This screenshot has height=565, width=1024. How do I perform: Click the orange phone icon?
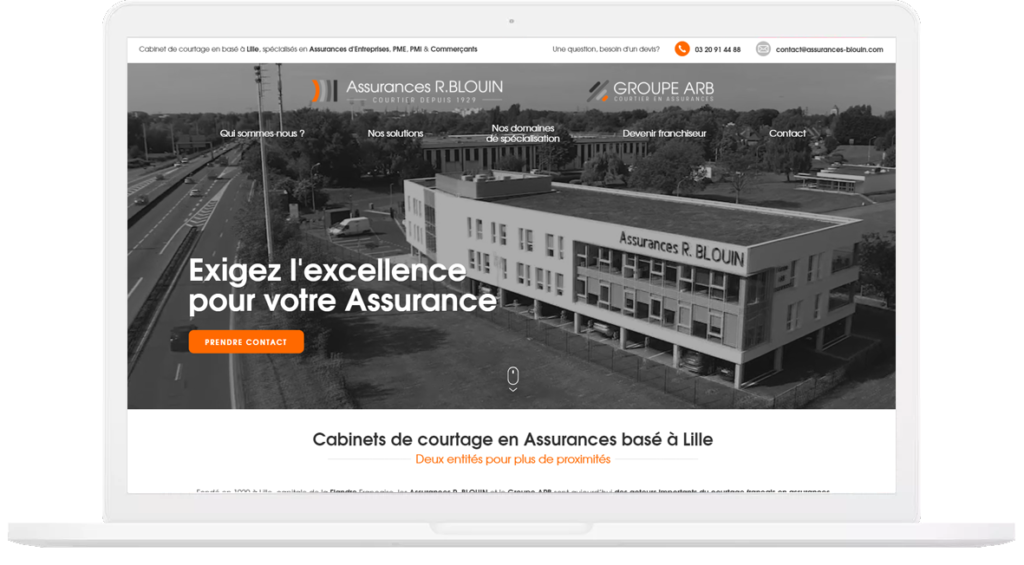682,49
